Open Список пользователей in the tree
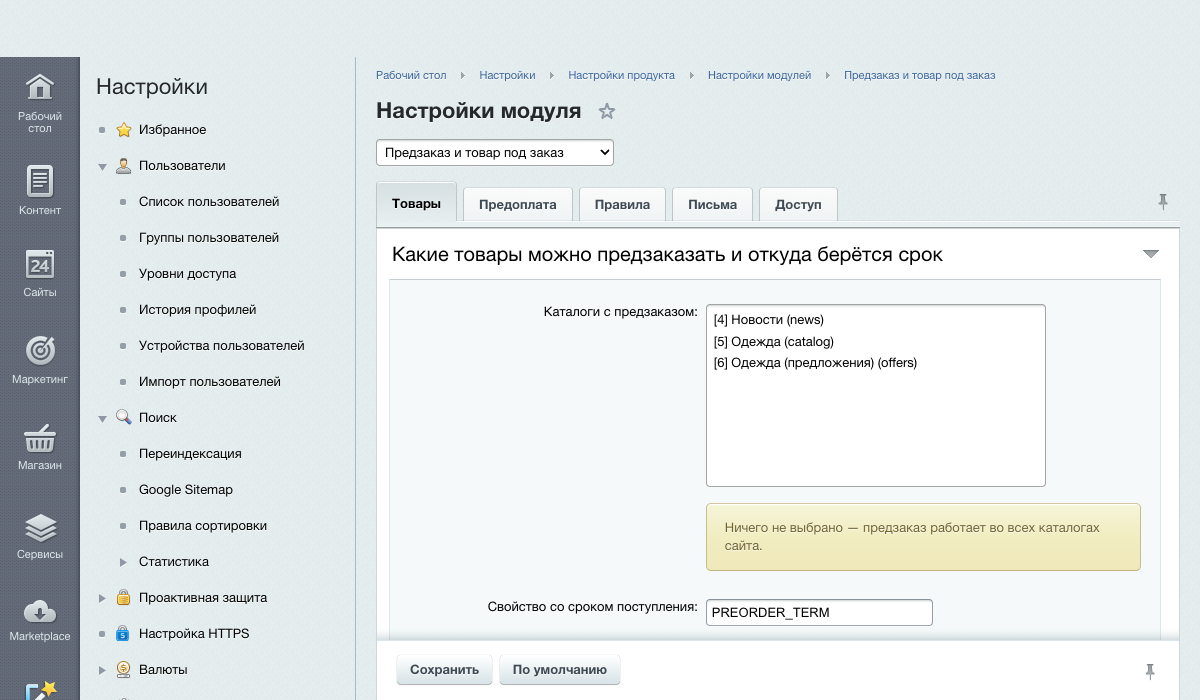The width and height of the screenshot is (1200, 700). tap(209, 202)
